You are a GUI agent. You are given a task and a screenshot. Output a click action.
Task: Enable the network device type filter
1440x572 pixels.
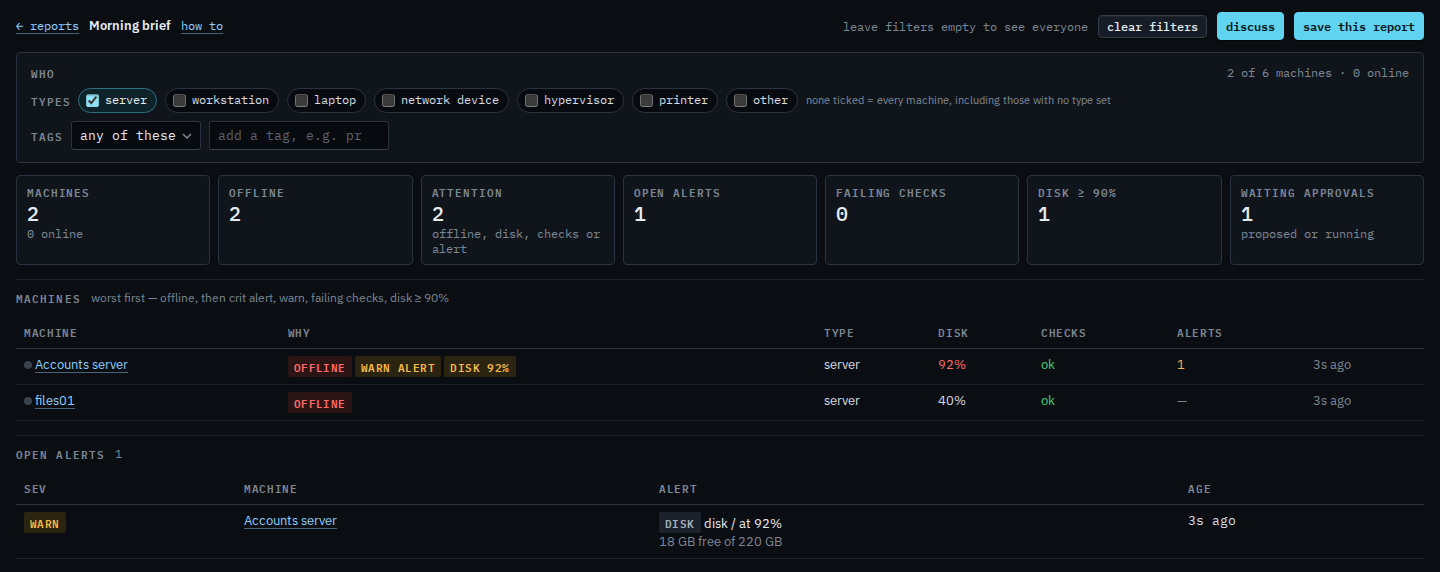point(389,100)
